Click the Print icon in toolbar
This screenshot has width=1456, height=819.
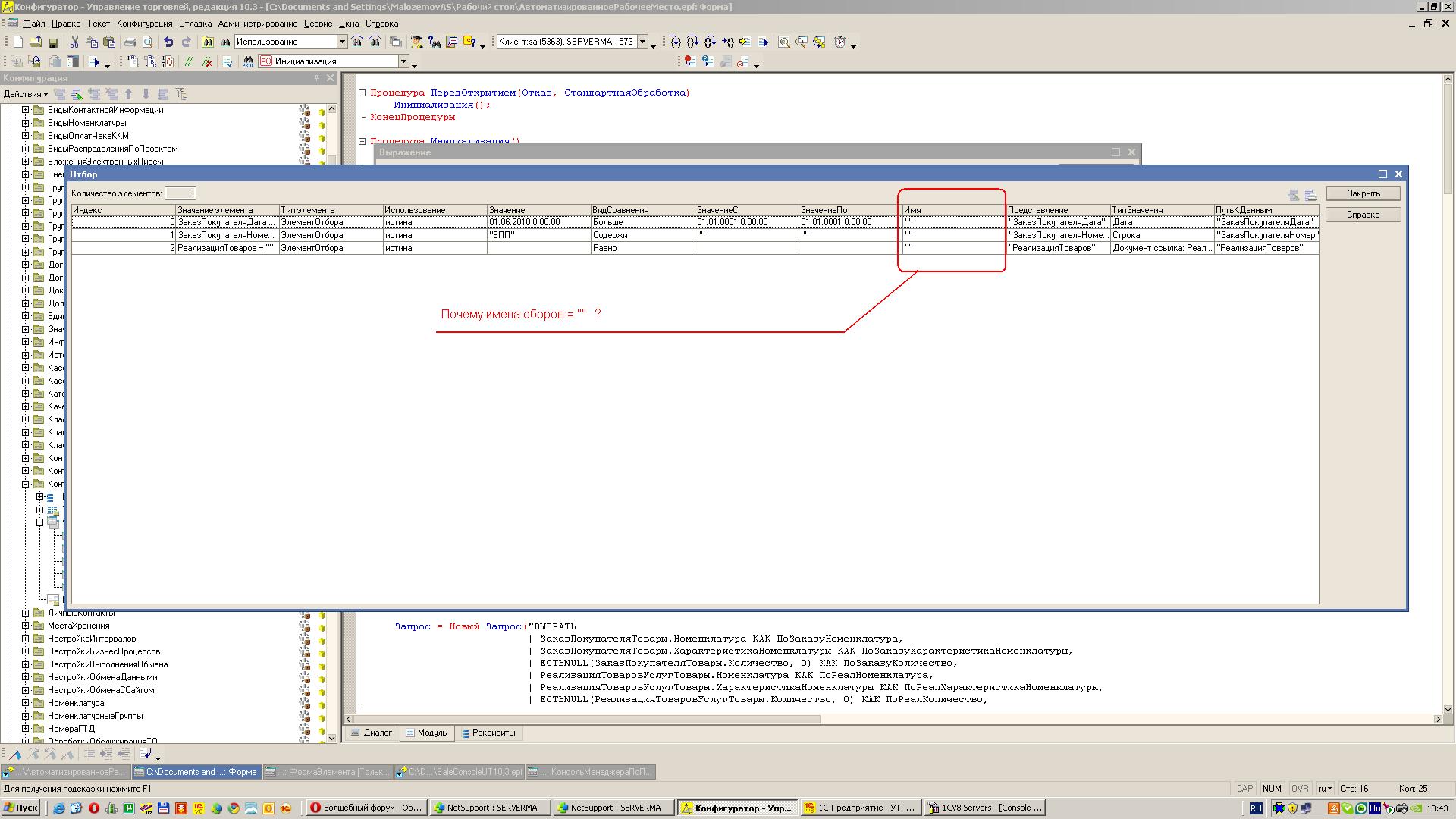coord(130,42)
